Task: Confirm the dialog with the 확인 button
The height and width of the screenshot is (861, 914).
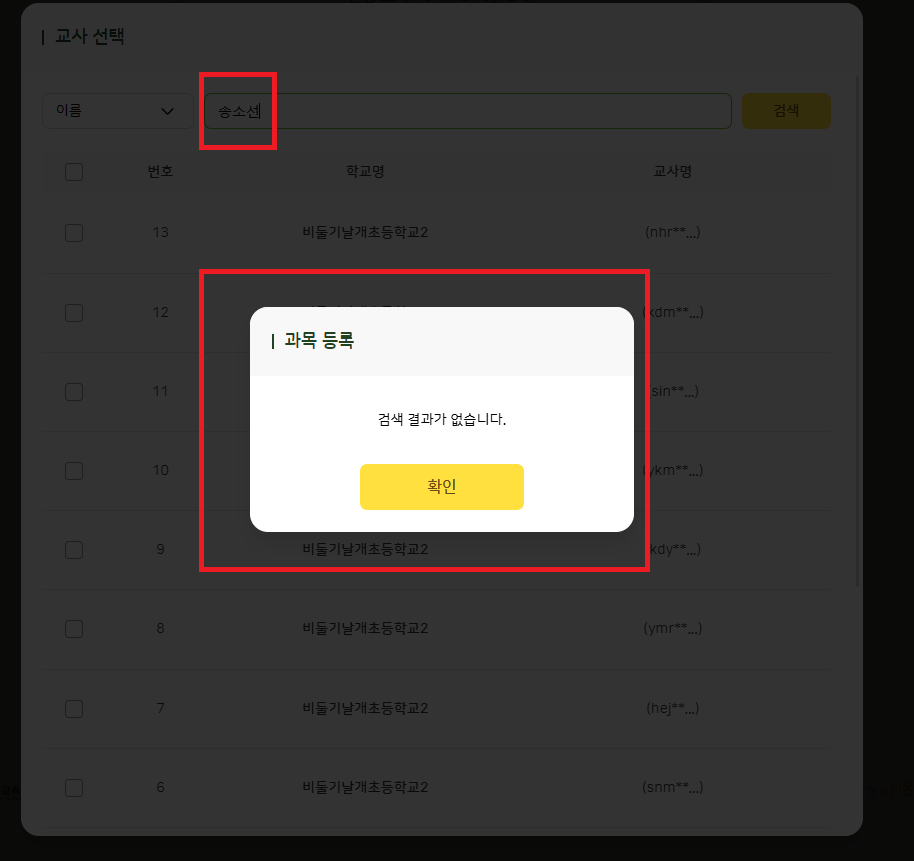Action: pyautogui.click(x=441, y=486)
